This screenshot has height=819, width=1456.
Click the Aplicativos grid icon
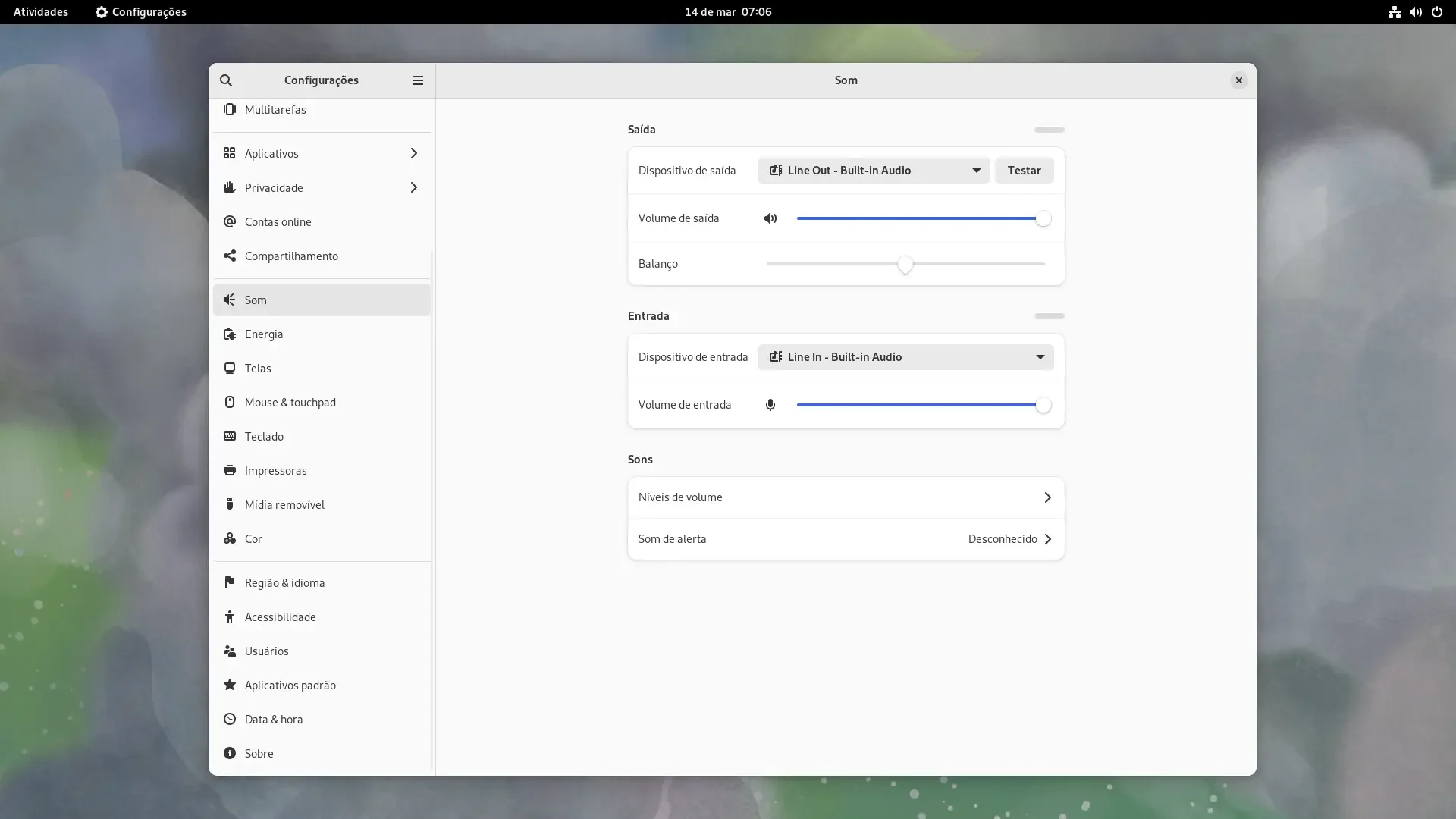[230, 153]
